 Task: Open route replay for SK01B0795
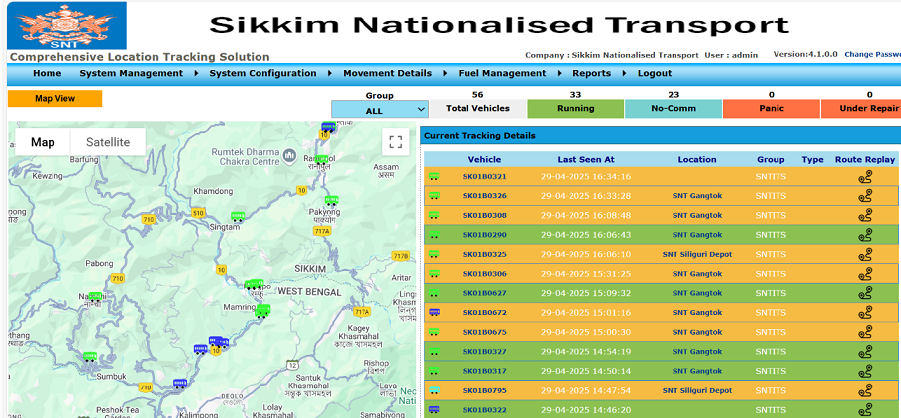pos(865,391)
